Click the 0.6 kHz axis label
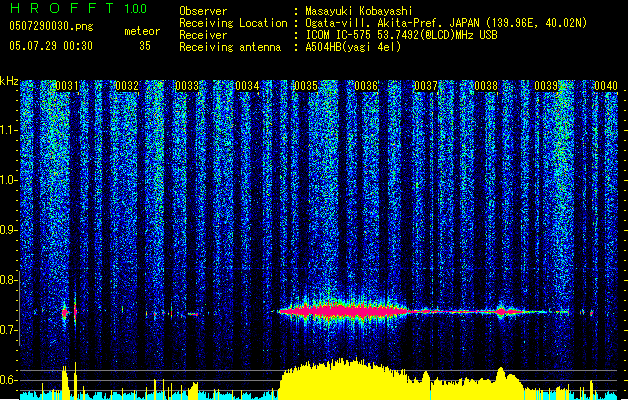Screen dimensions: 629x400 [x=8, y=380]
